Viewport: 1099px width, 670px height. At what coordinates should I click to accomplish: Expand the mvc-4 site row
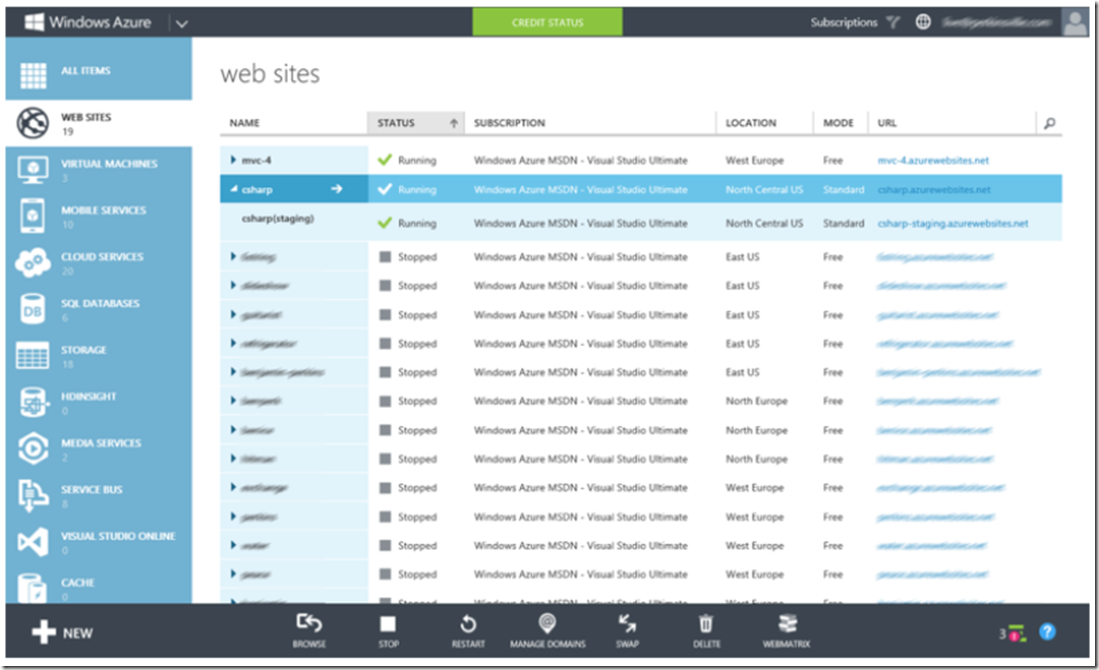point(233,160)
